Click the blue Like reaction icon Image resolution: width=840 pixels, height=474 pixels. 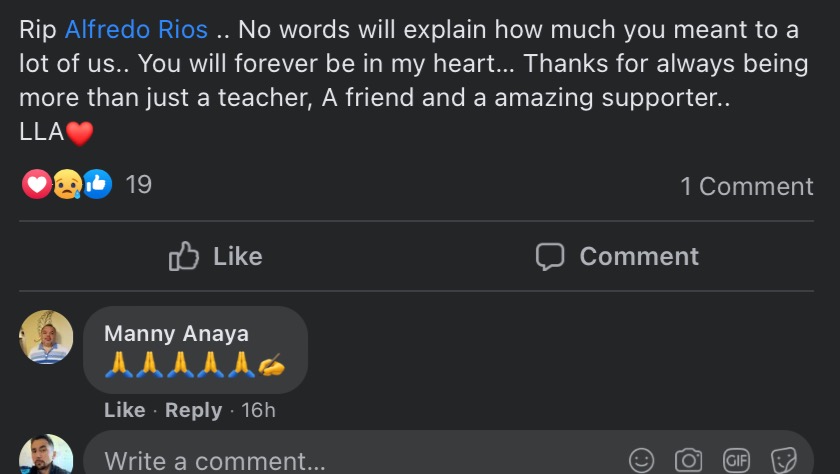point(97,184)
